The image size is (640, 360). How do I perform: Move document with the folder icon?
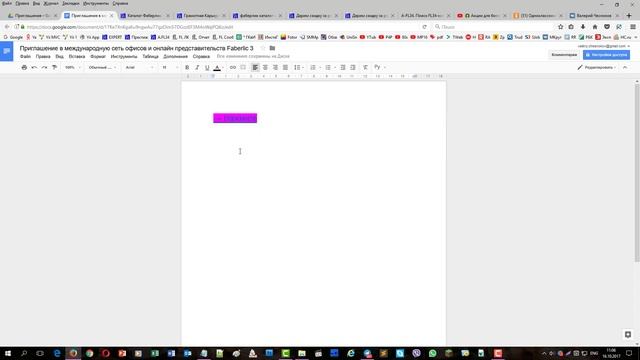(x=272, y=48)
